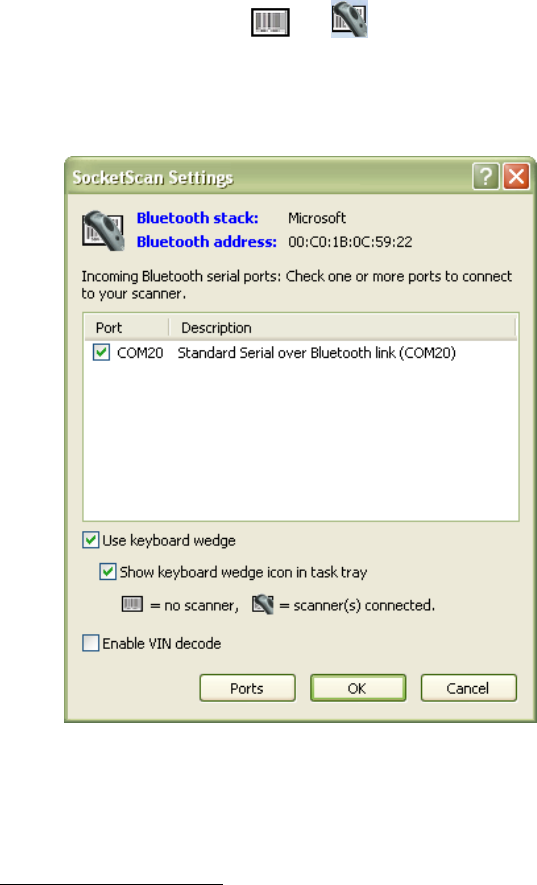Select the Standard Serial over Bluetooth link row

[x=300, y=353]
